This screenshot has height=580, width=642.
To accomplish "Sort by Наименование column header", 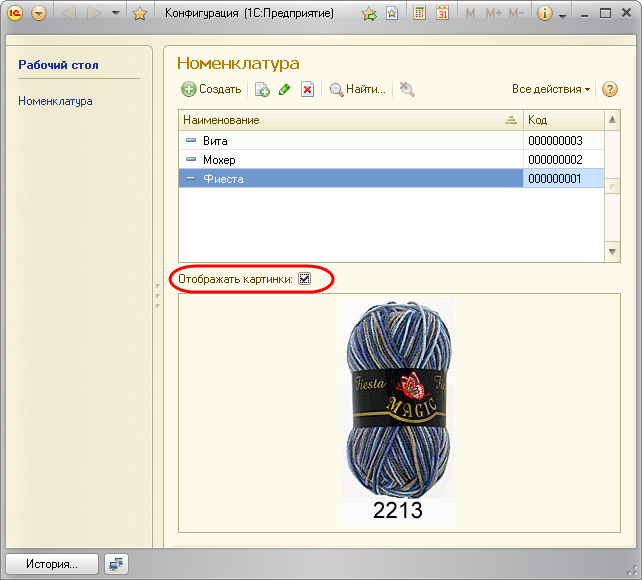I will coord(340,120).
